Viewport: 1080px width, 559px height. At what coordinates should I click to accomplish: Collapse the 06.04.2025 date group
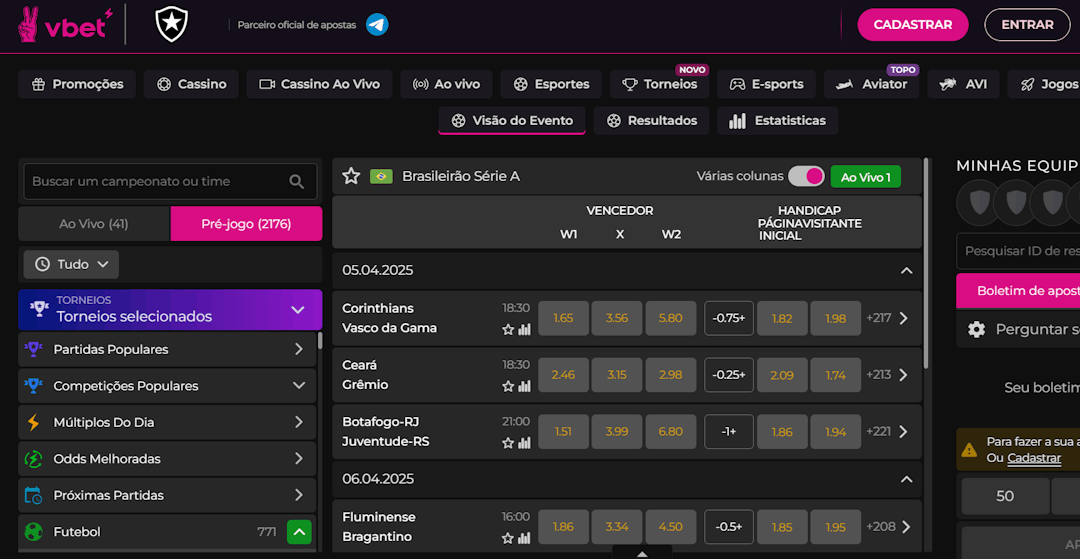point(906,479)
